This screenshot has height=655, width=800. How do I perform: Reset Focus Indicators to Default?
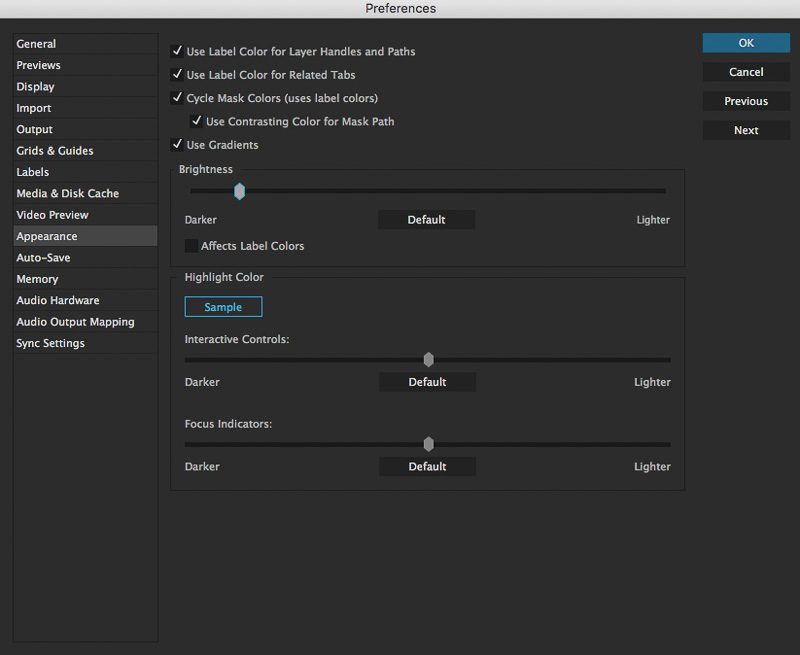coord(427,466)
